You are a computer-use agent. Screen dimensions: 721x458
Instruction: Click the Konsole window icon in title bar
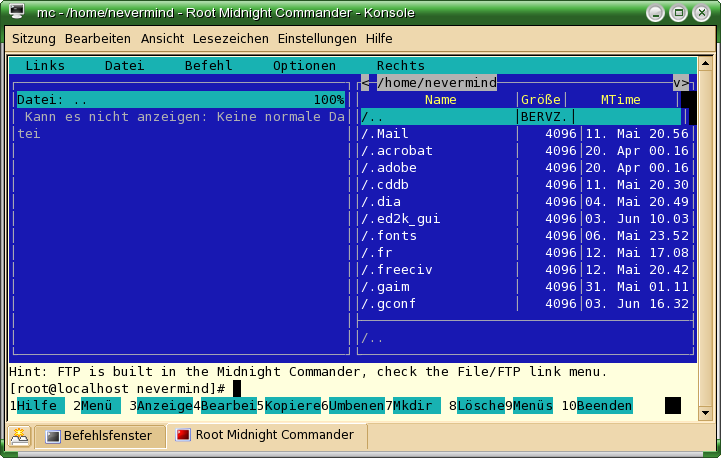click(17, 11)
